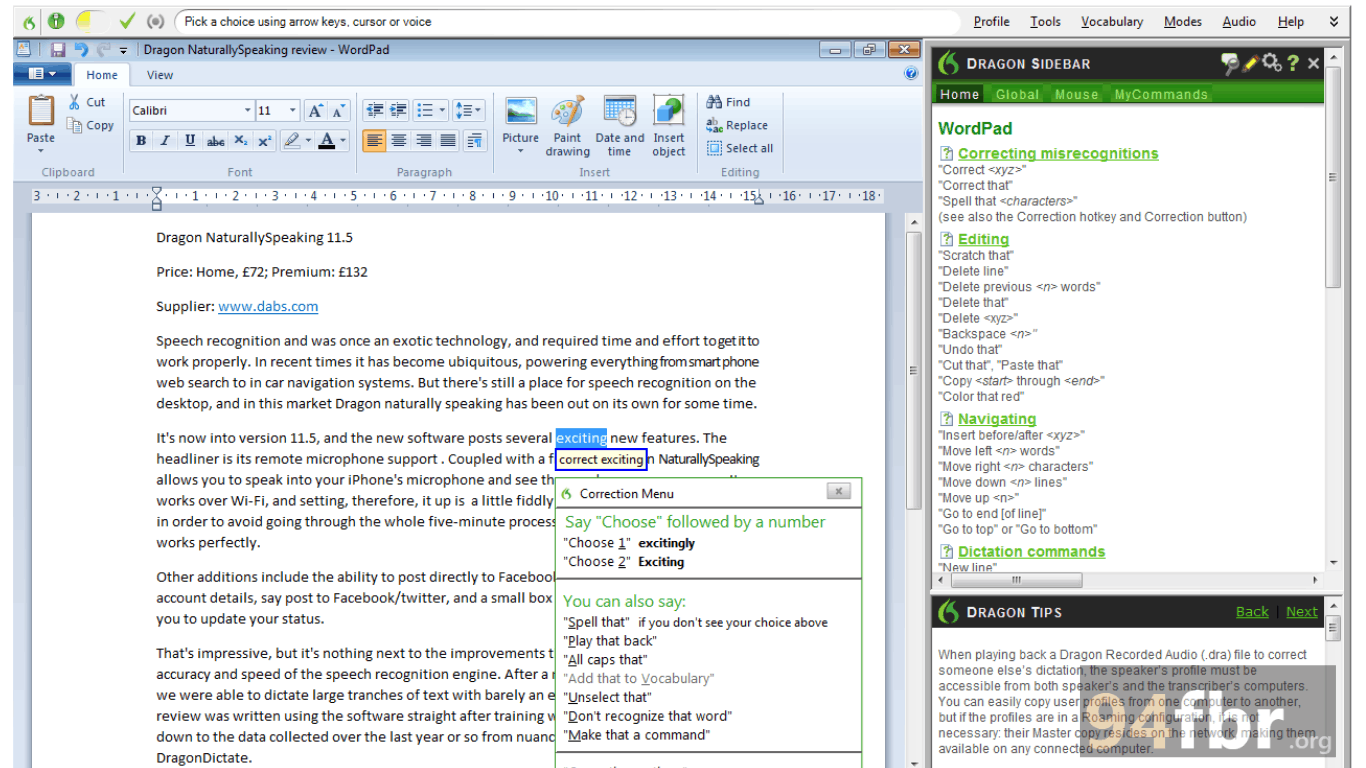
Task: Click the Next link in Dragon Tips
Action: (1302, 612)
